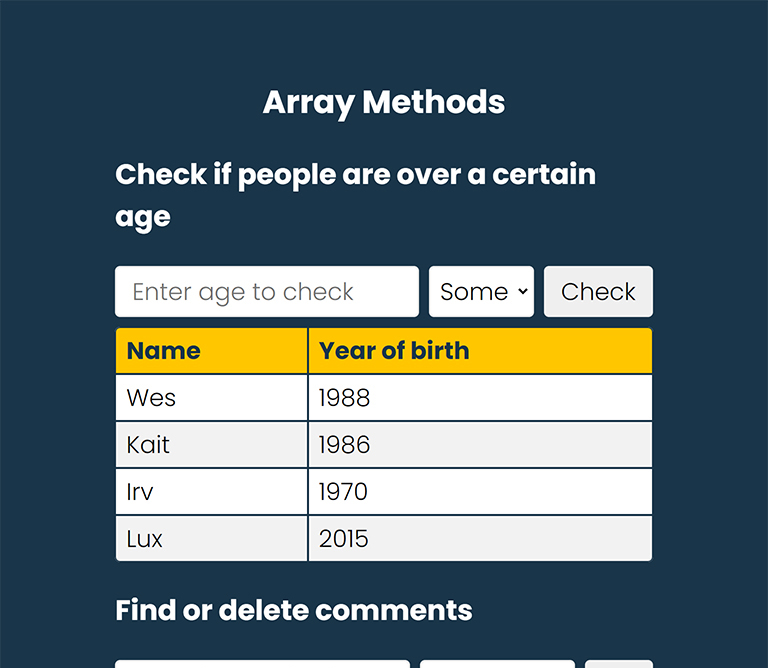Viewport: 768px width, 668px height.
Task: Click the Array Methods page title
Action: (x=384, y=103)
